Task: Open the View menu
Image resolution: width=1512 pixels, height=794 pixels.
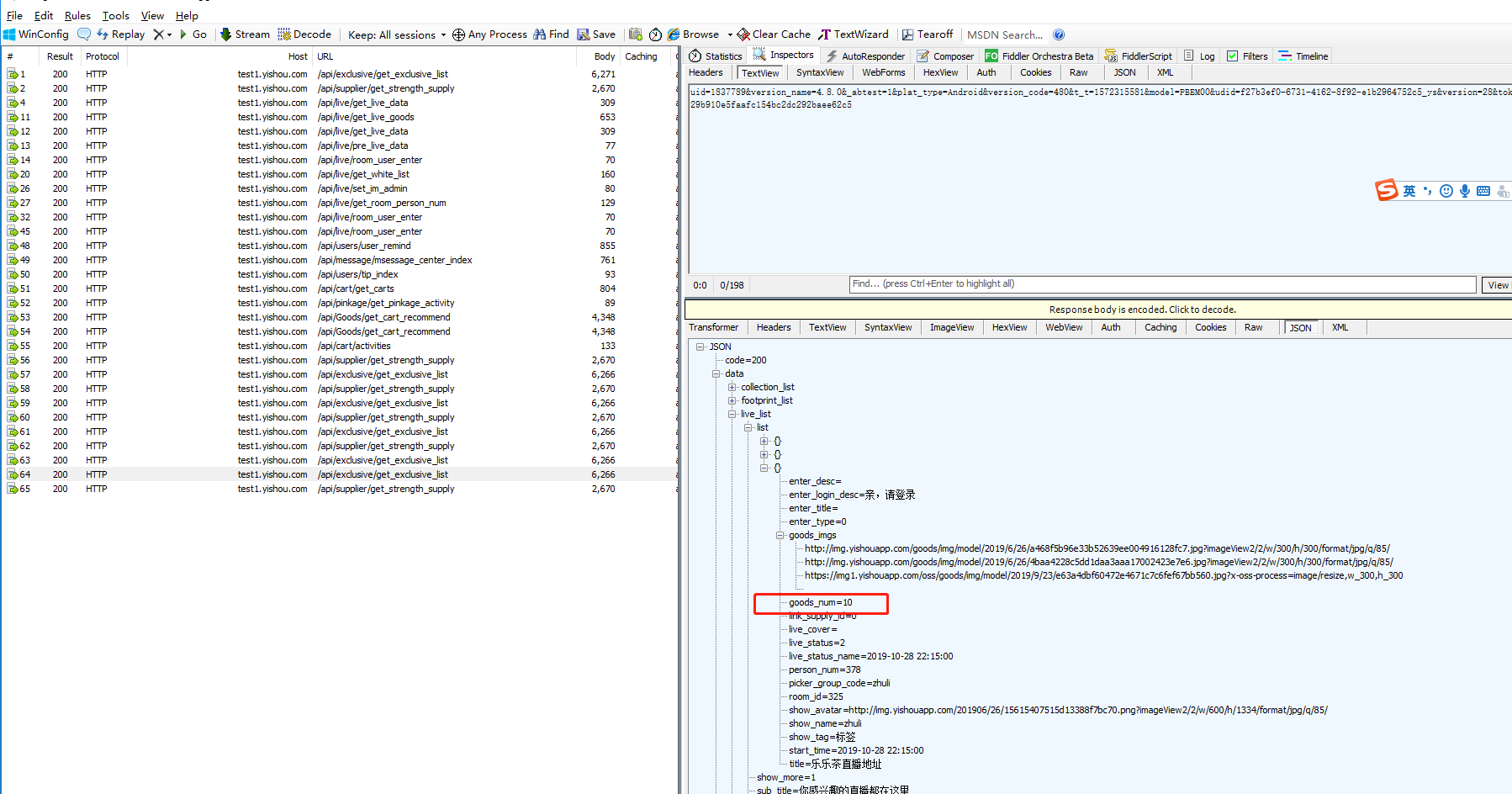Action: (x=152, y=15)
